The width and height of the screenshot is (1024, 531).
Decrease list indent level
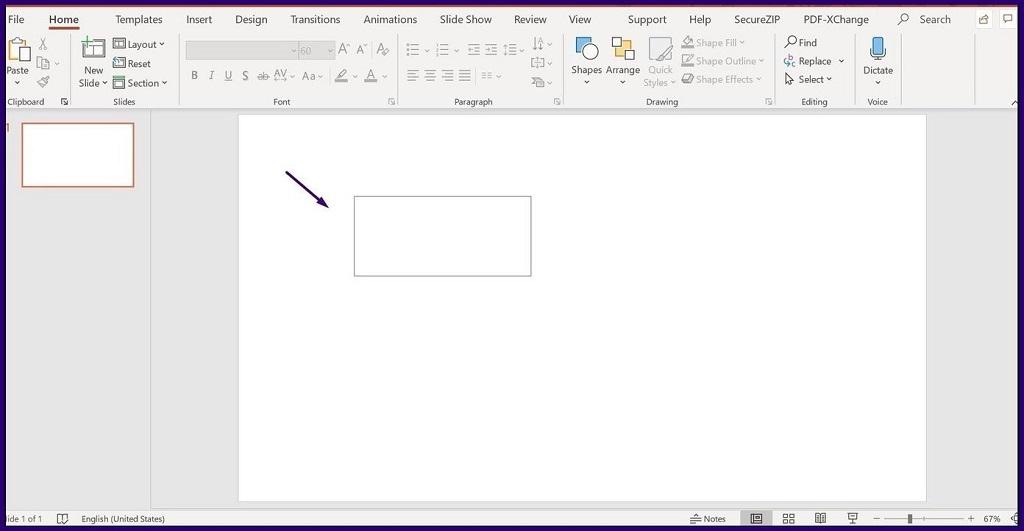(x=474, y=50)
